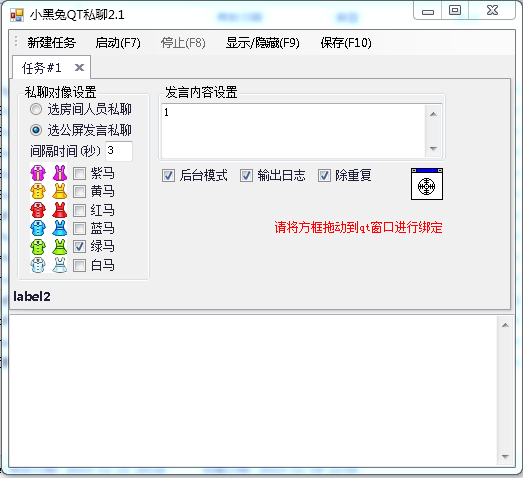Click the 间隔时间(秒) label
Image resolution: width=523 pixels, height=478 pixels.
65,151
